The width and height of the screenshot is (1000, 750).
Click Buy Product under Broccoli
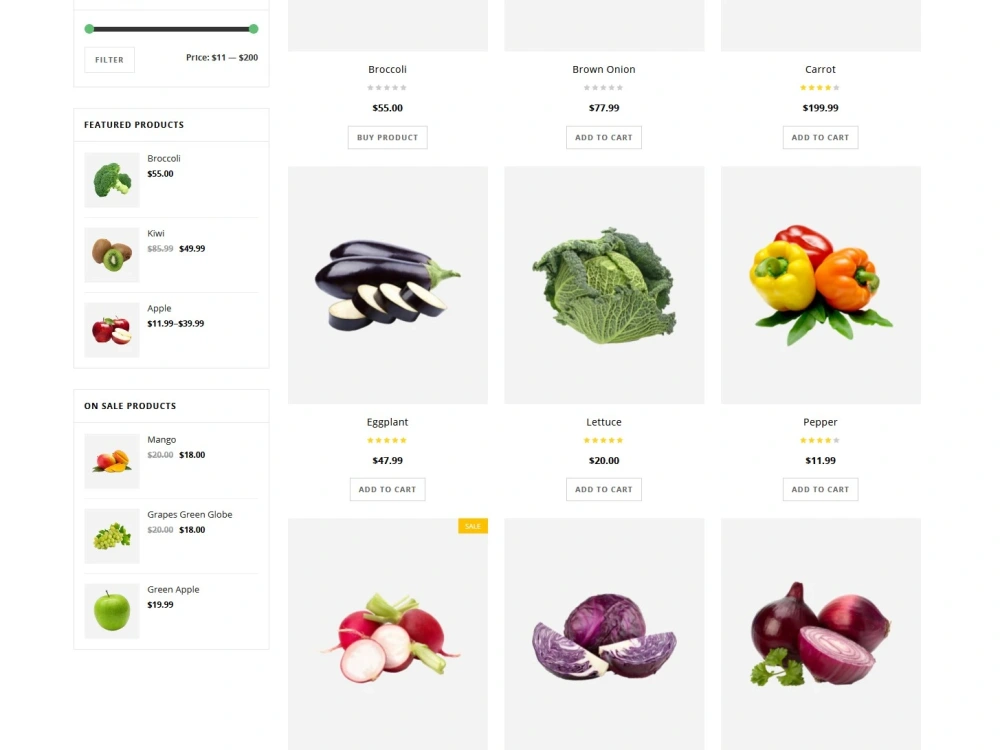coord(388,137)
